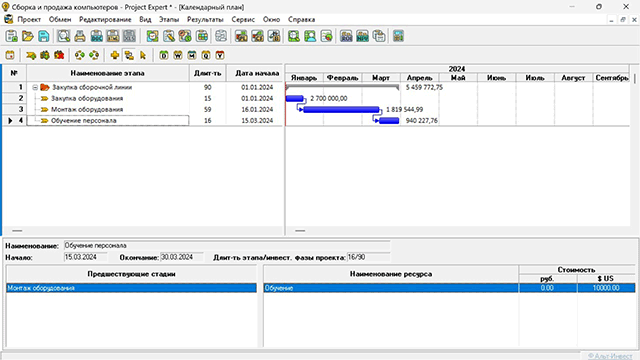Viewport: 640px width, 360px height.
Task: Switch the Gantt scale to weeks with the W icon
Action: pos(178,55)
